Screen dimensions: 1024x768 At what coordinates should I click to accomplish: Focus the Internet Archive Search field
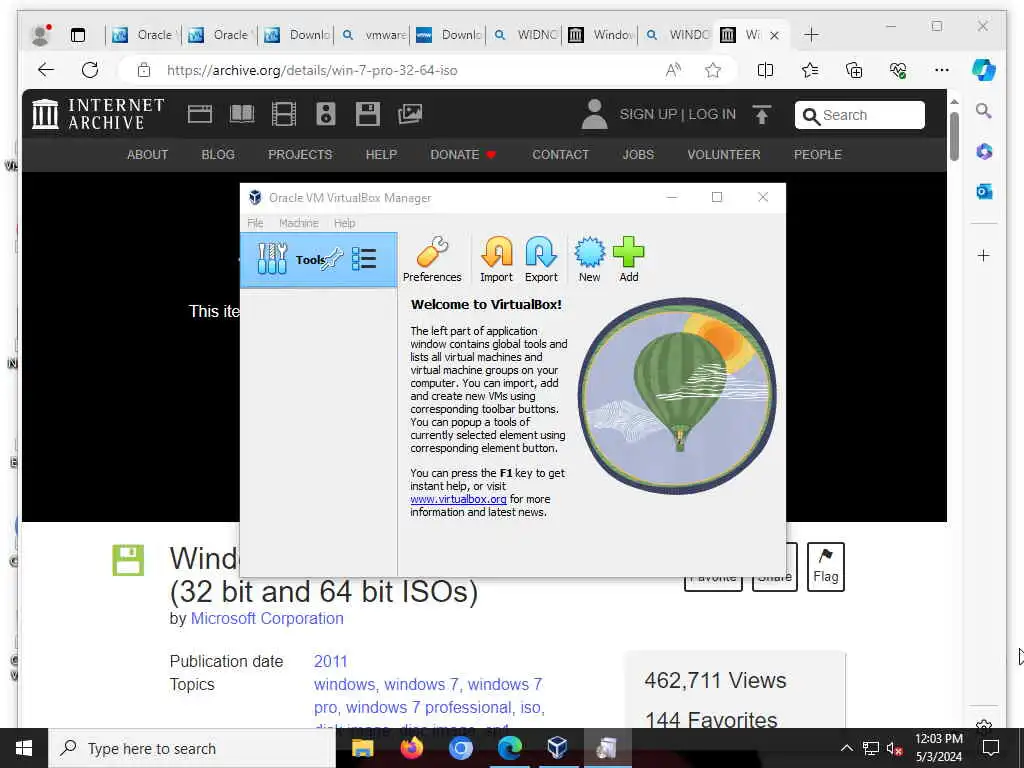[x=859, y=115]
